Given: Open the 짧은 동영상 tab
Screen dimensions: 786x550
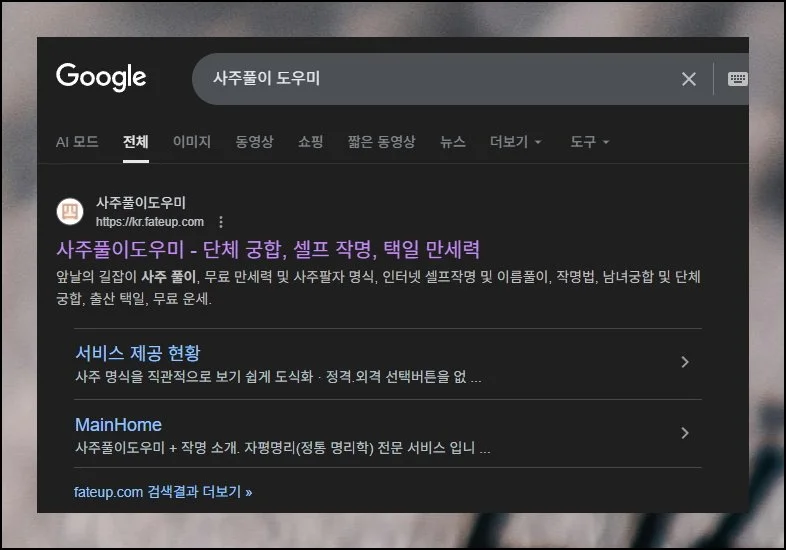Looking at the screenshot, I should (x=382, y=142).
